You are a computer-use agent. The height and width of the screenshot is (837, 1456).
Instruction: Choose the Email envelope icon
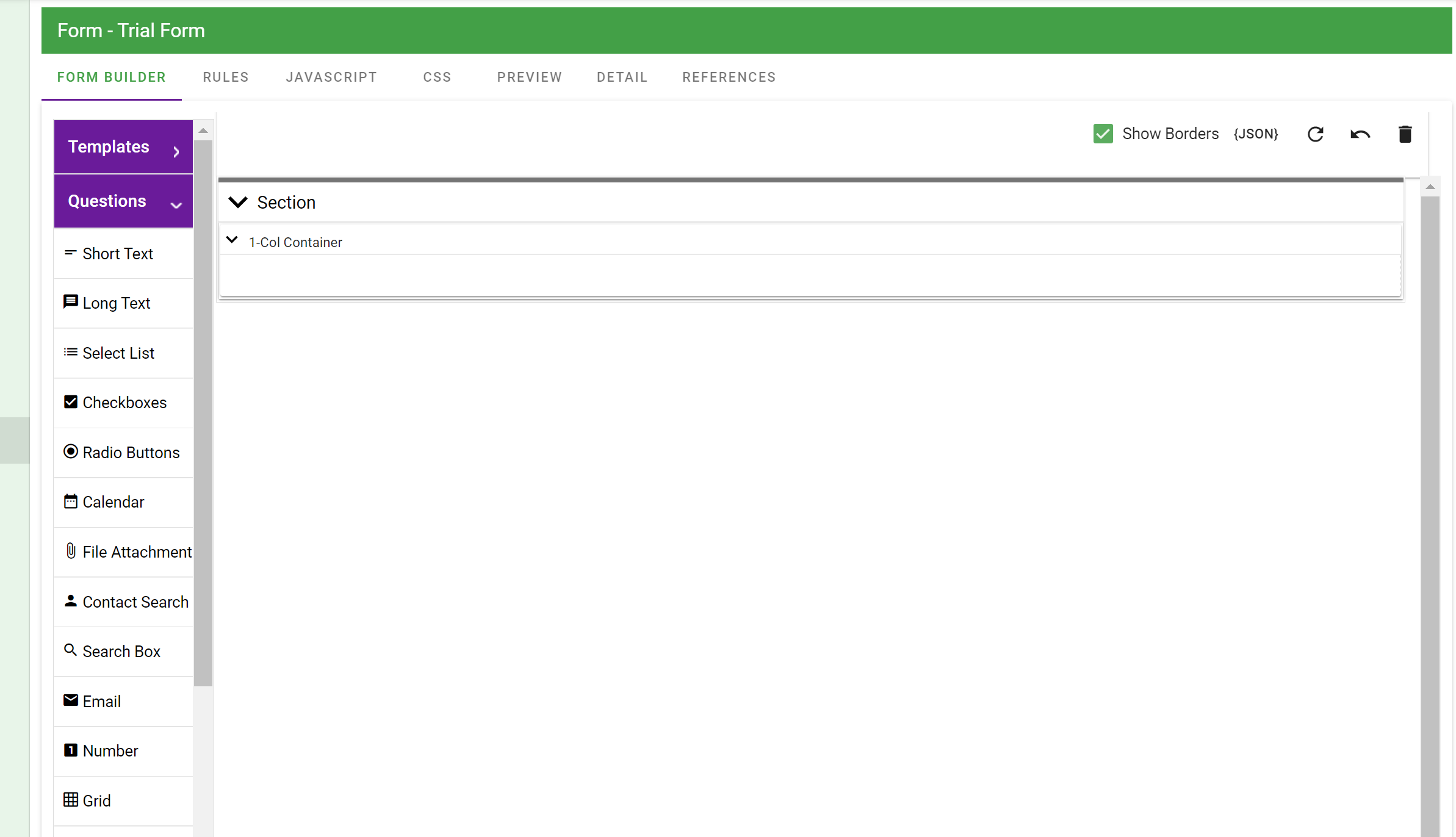pyautogui.click(x=71, y=700)
